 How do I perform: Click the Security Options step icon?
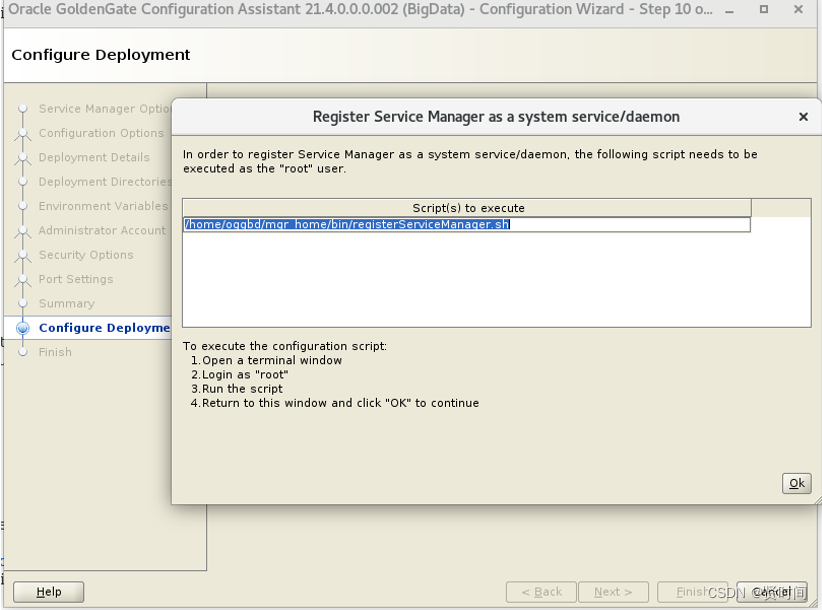(x=23, y=255)
